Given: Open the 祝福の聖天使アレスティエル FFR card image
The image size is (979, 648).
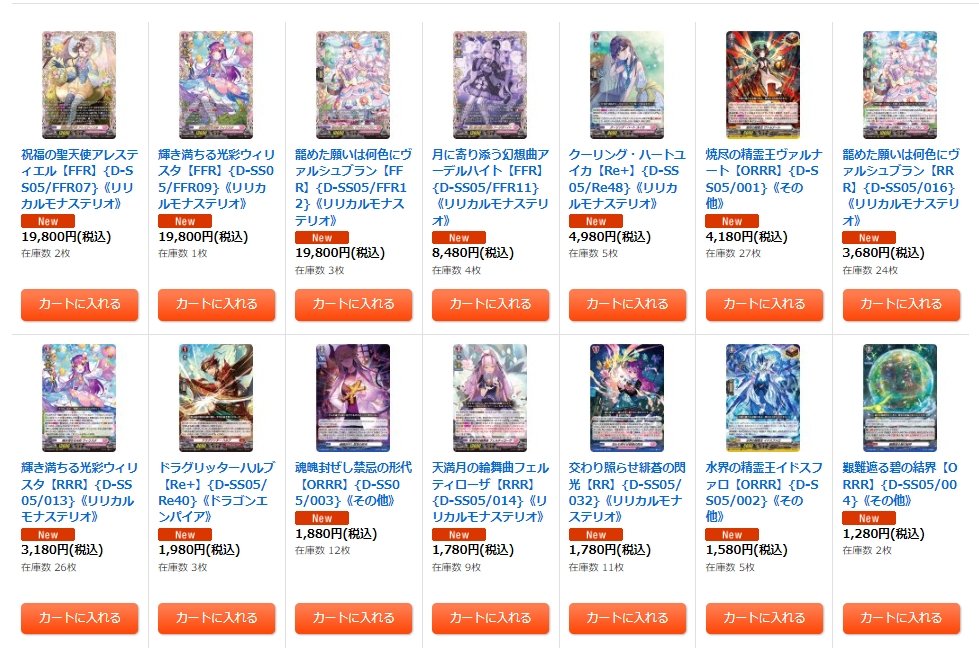Looking at the screenshot, I should (x=79, y=85).
